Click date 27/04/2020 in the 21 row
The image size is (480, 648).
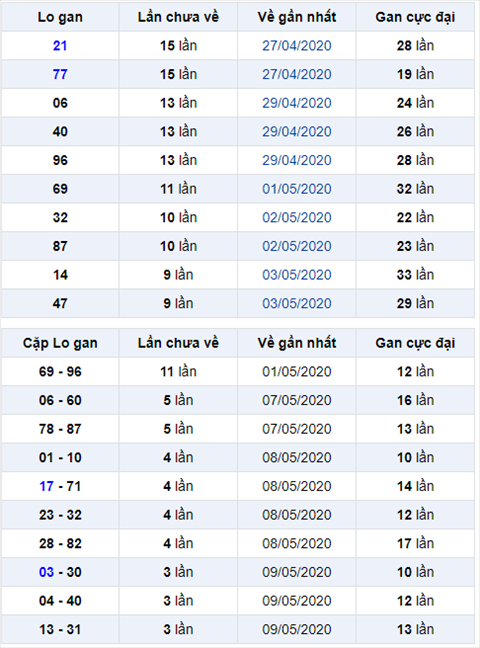click(296, 45)
